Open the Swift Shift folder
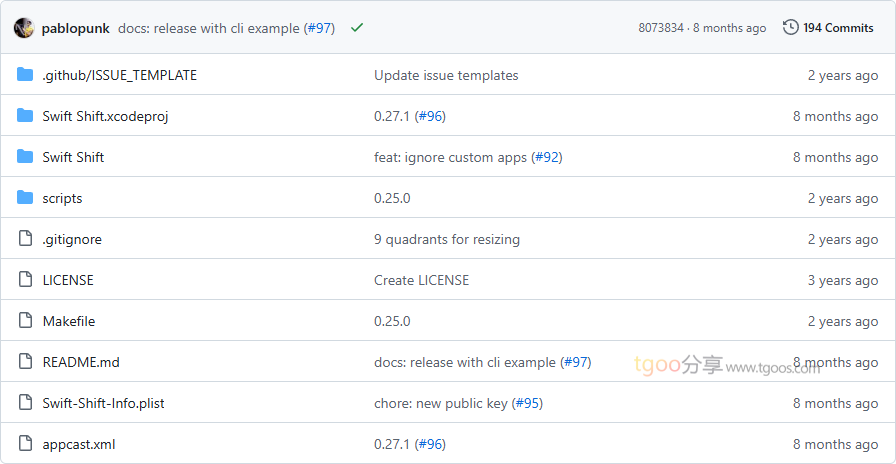 (x=73, y=157)
